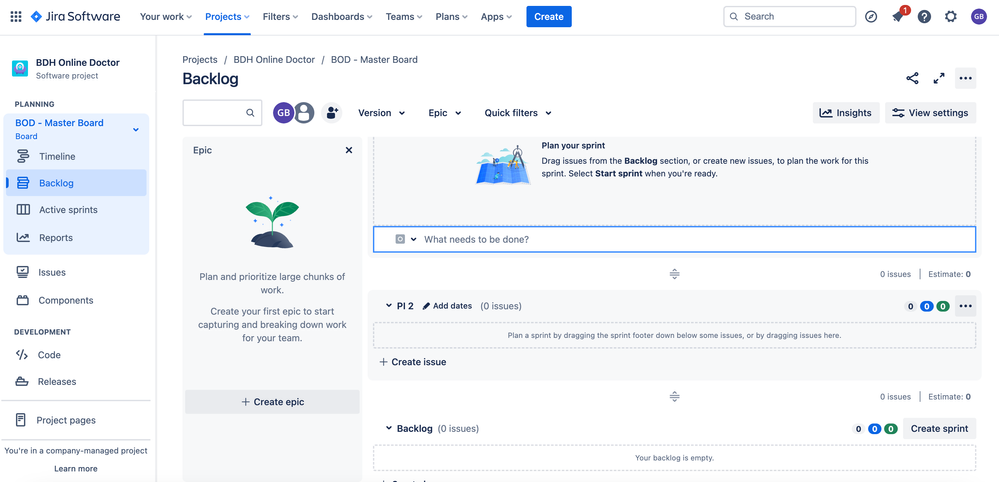Screen dimensions: 999x482
Task: Select Backlog in the sidebar
Action: click(76, 183)
